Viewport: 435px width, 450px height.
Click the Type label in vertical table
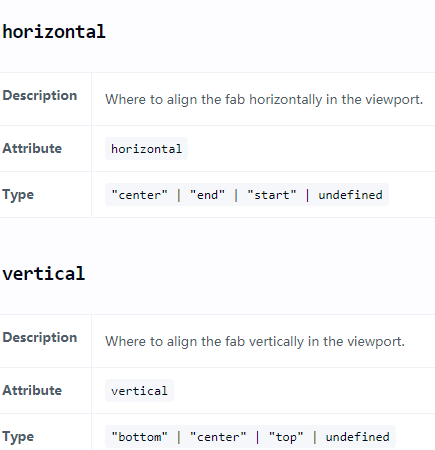[18, 437]
